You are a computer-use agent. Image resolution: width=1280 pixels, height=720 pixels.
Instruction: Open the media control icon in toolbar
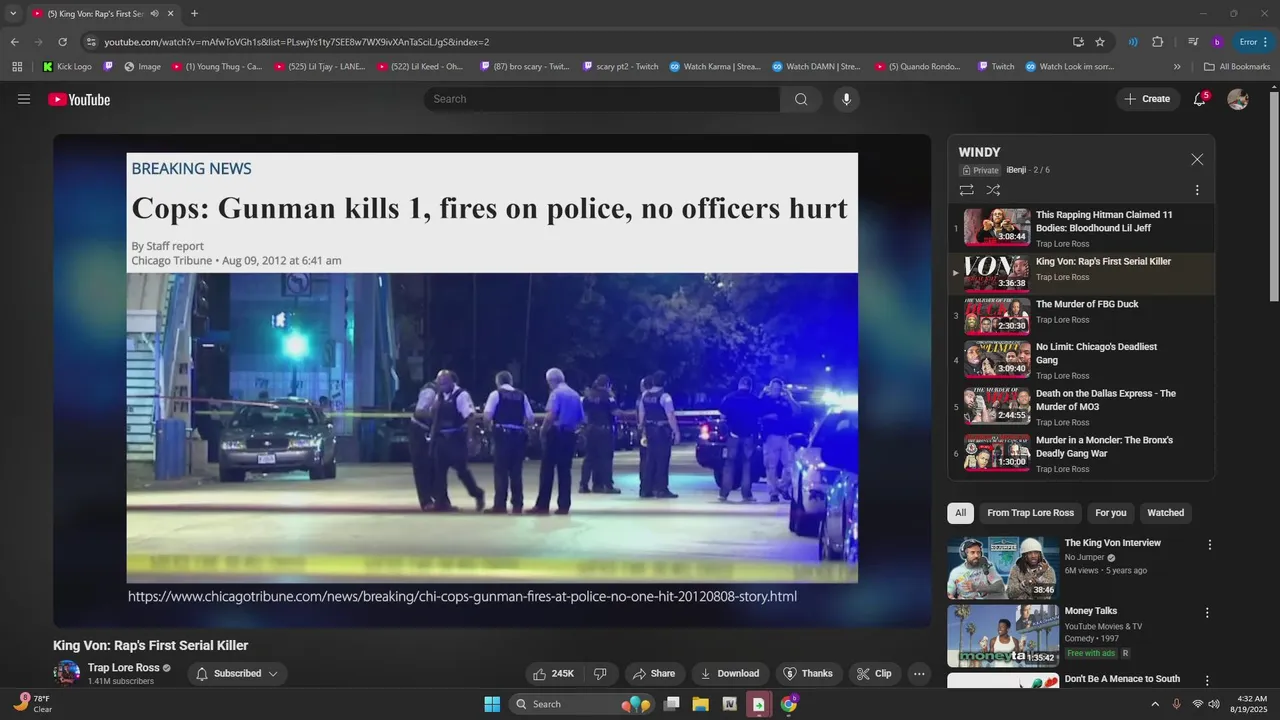pos(1193,42)
